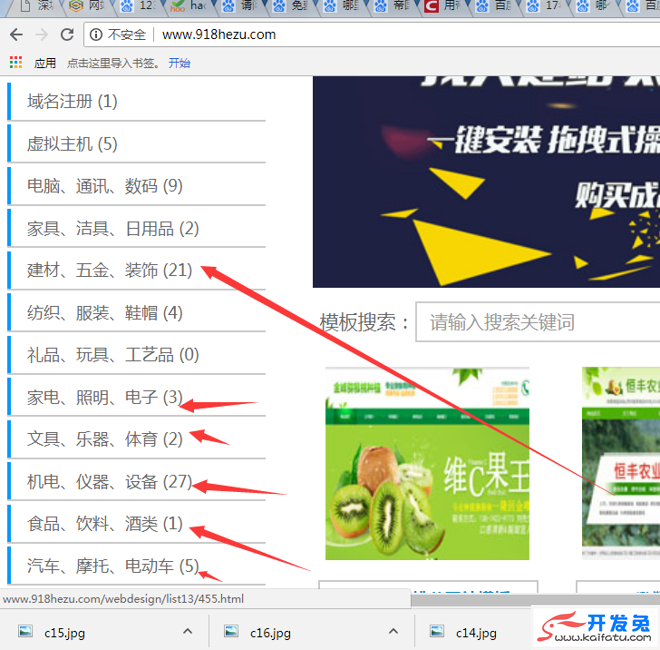Open the apps grid in bookmarks bar
The height and width of the screenshot is (650, 660).
coord(15,63)
